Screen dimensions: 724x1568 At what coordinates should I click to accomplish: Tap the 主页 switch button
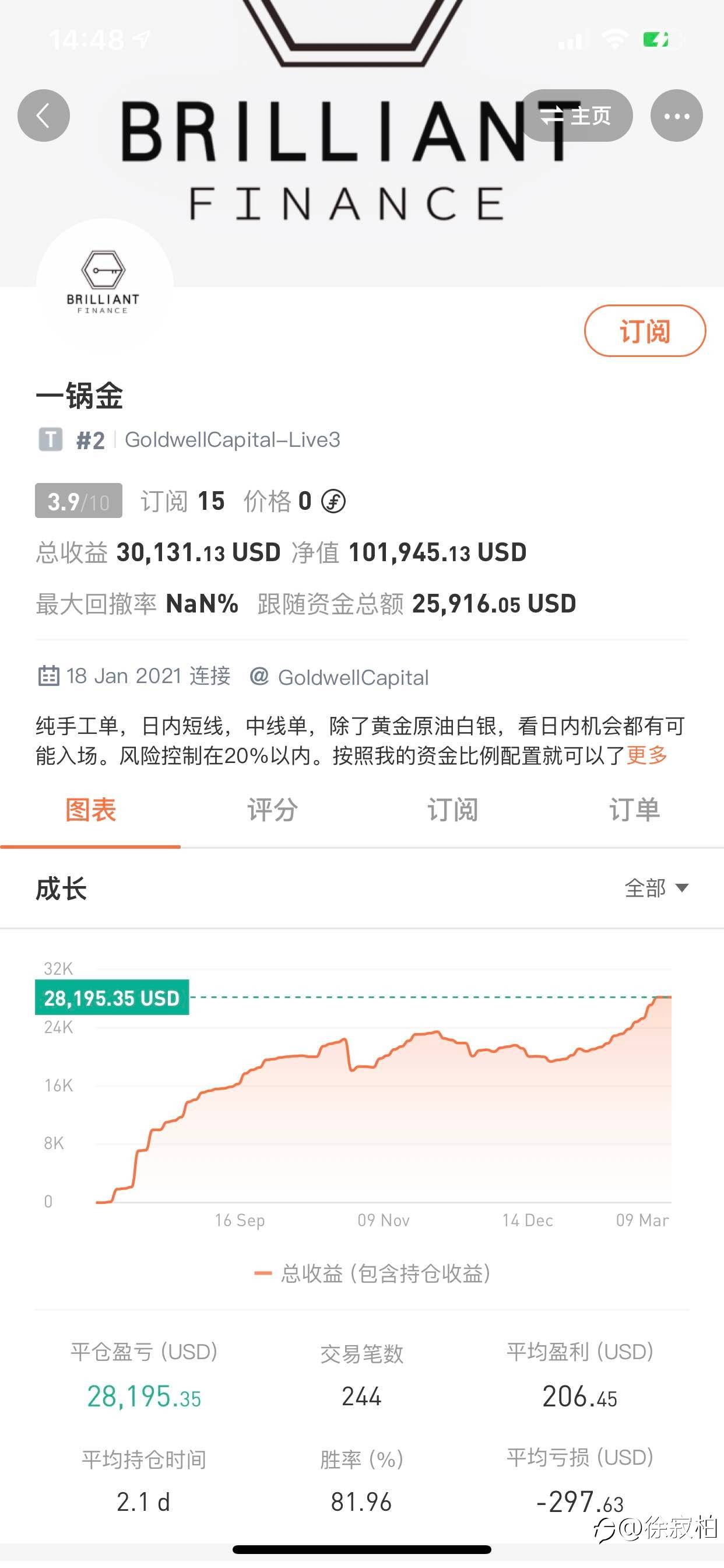coord(576,116)
